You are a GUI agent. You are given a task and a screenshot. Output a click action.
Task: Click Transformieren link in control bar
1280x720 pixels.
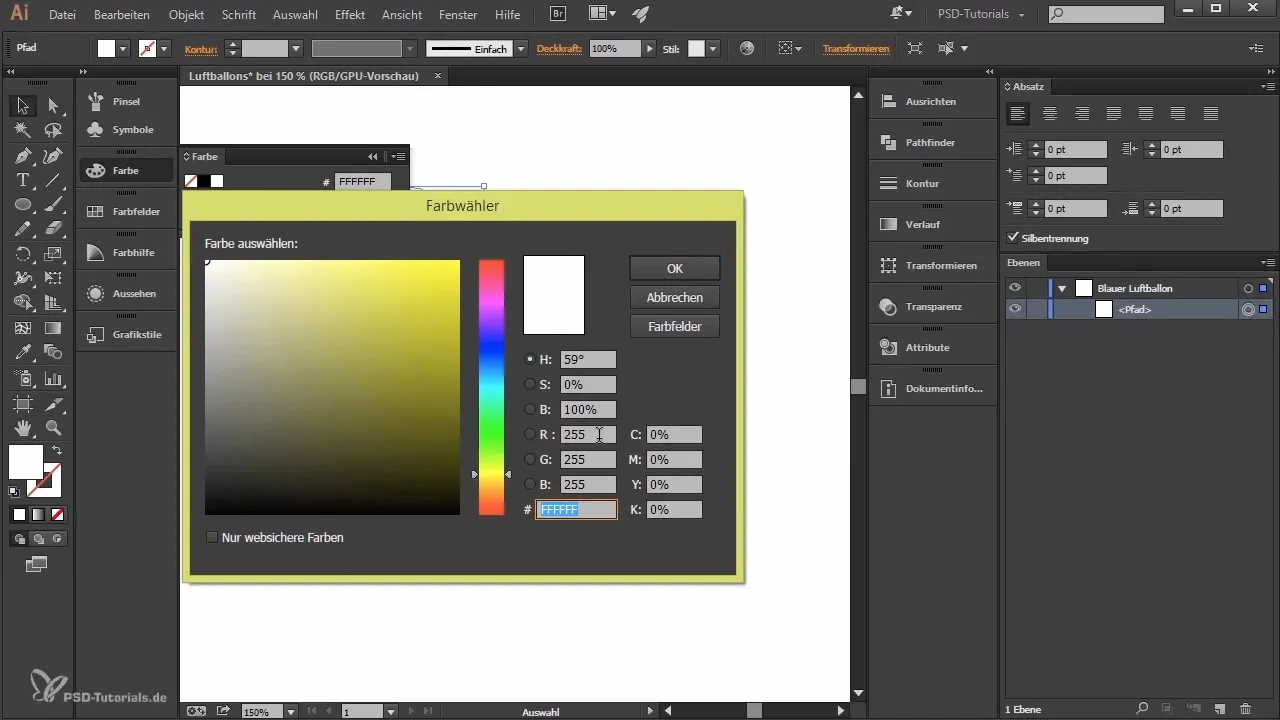855,48
